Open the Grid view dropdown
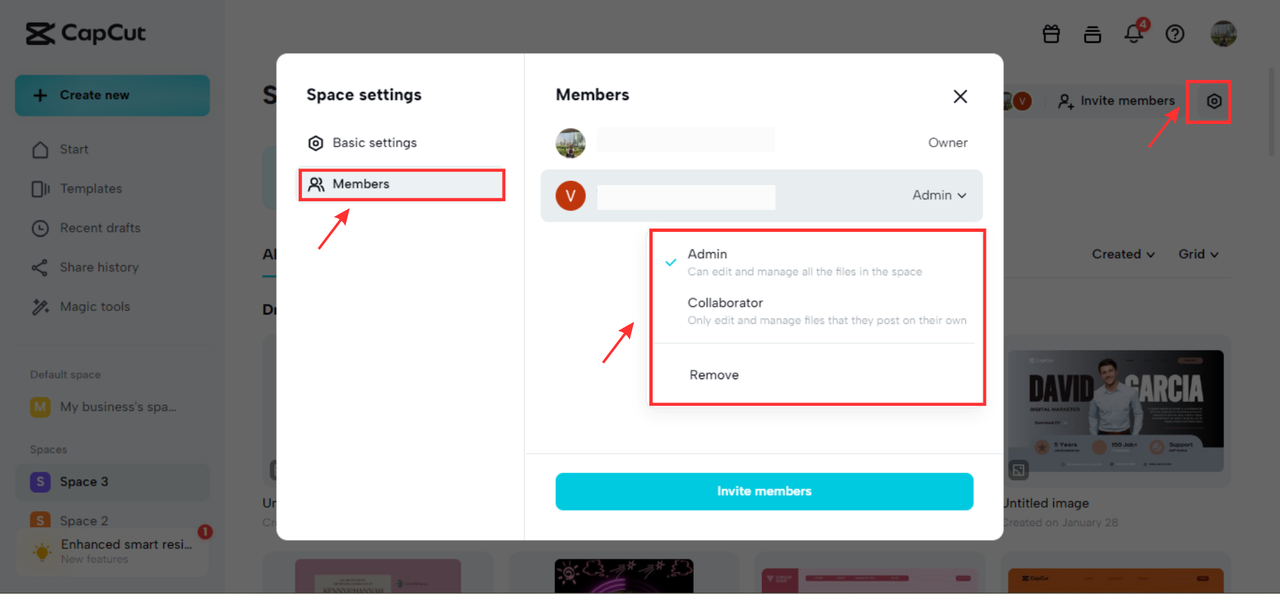Image resolution: width=1280 pixels, height=595 pixels. point(1198,254)
